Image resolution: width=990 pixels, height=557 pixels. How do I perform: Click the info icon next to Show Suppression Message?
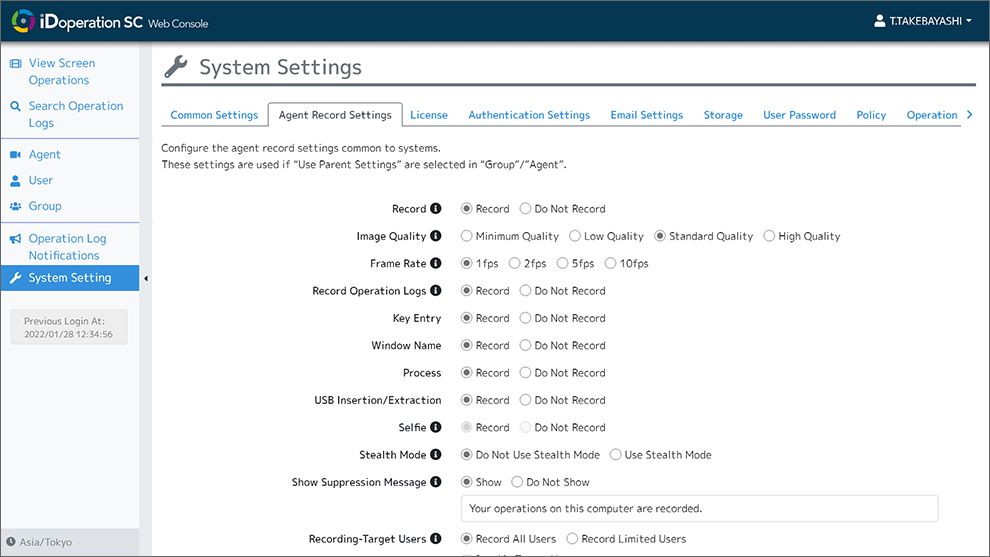(x=436, y=482)
